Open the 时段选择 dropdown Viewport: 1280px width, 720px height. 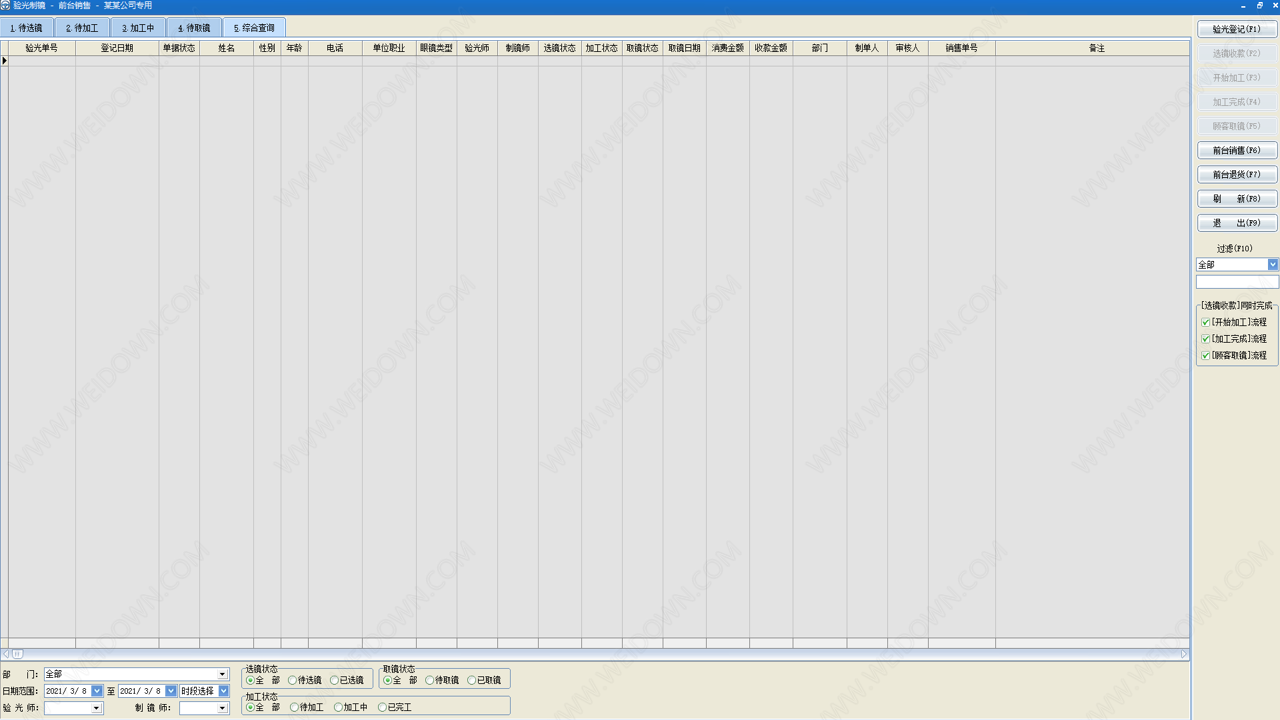click(223, 691)
